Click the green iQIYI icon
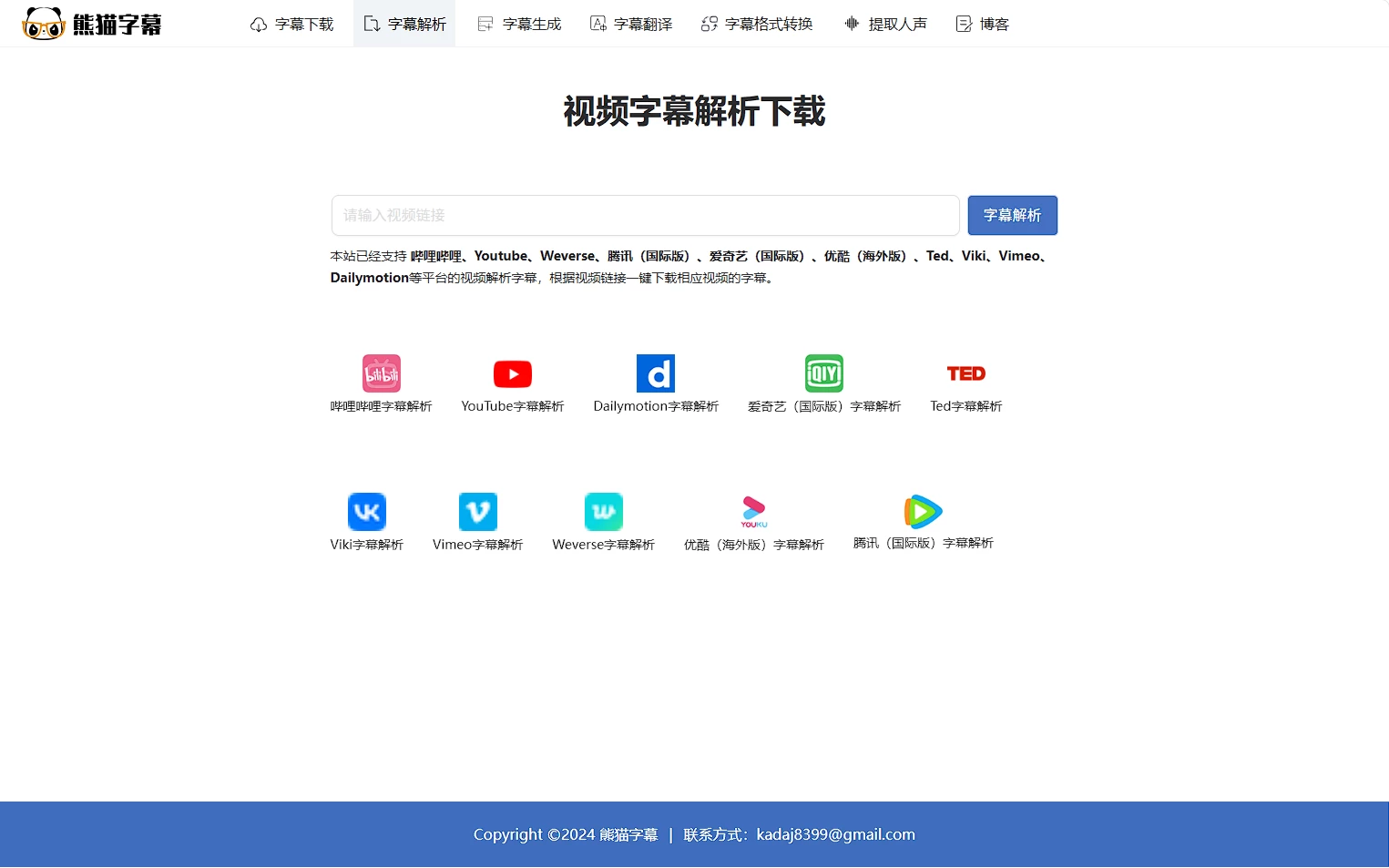Screen dimensions: 1389x868 (824, 373)
